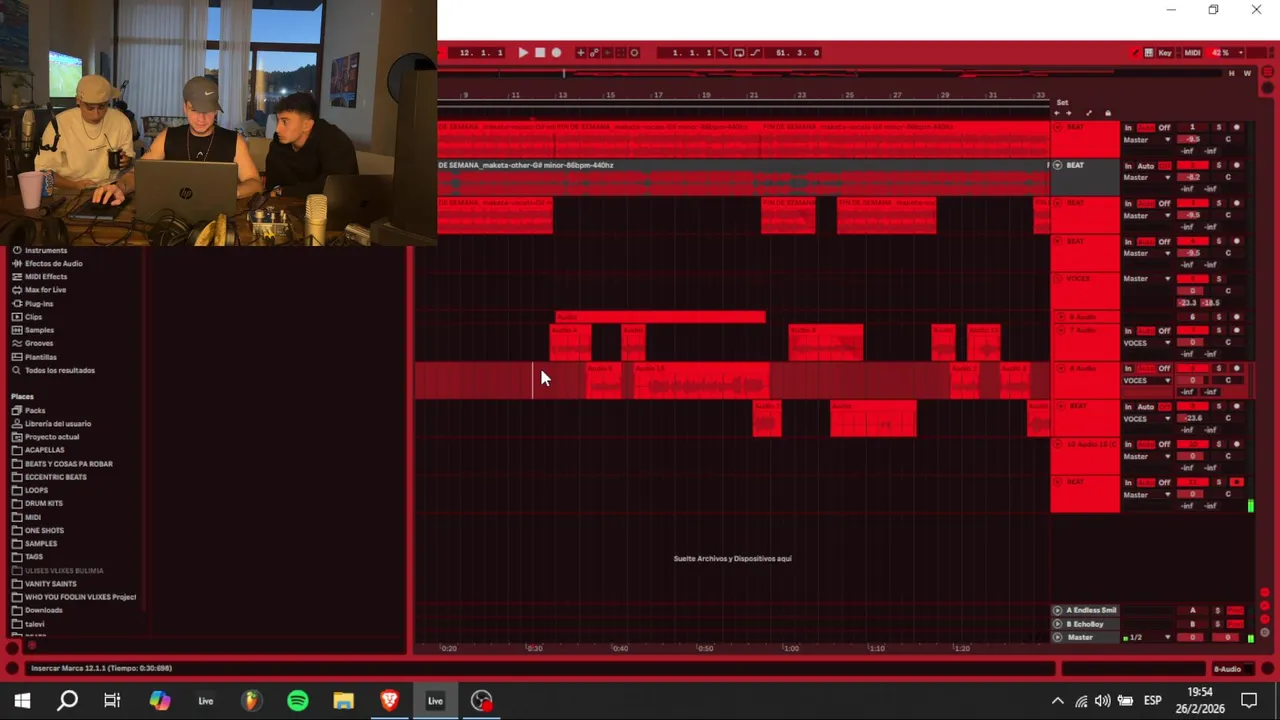This screenshot has width=1280, height=720.
Task: Open Brave browser from the taskbar
Action: [x=389, y=700]
